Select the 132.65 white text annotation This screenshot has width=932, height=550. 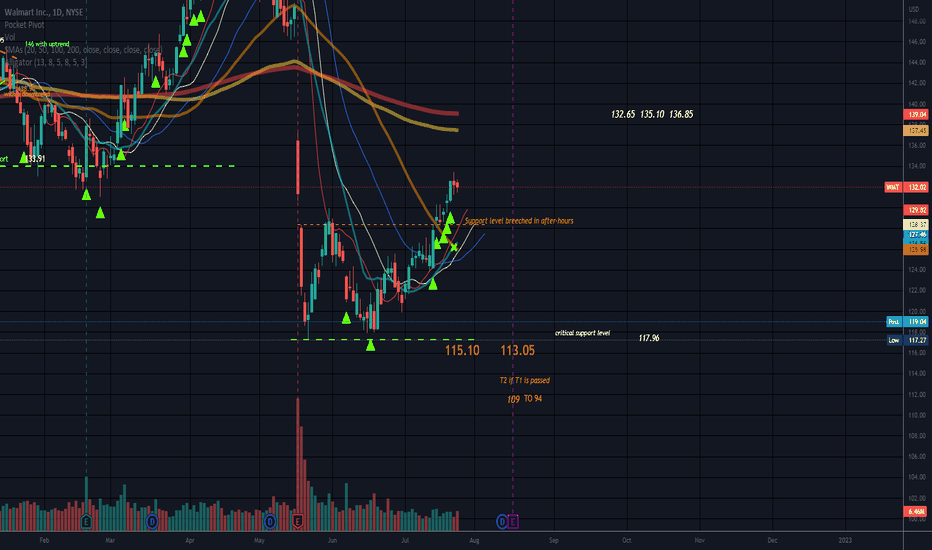pyautogui.click(x=623, y=114)
